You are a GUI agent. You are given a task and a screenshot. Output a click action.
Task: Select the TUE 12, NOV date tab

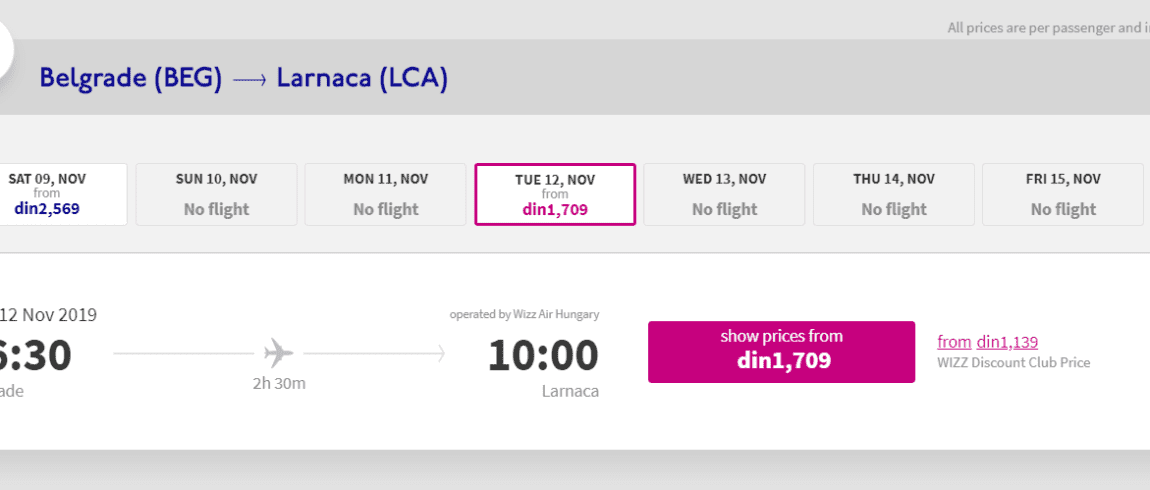coord(555,194)
